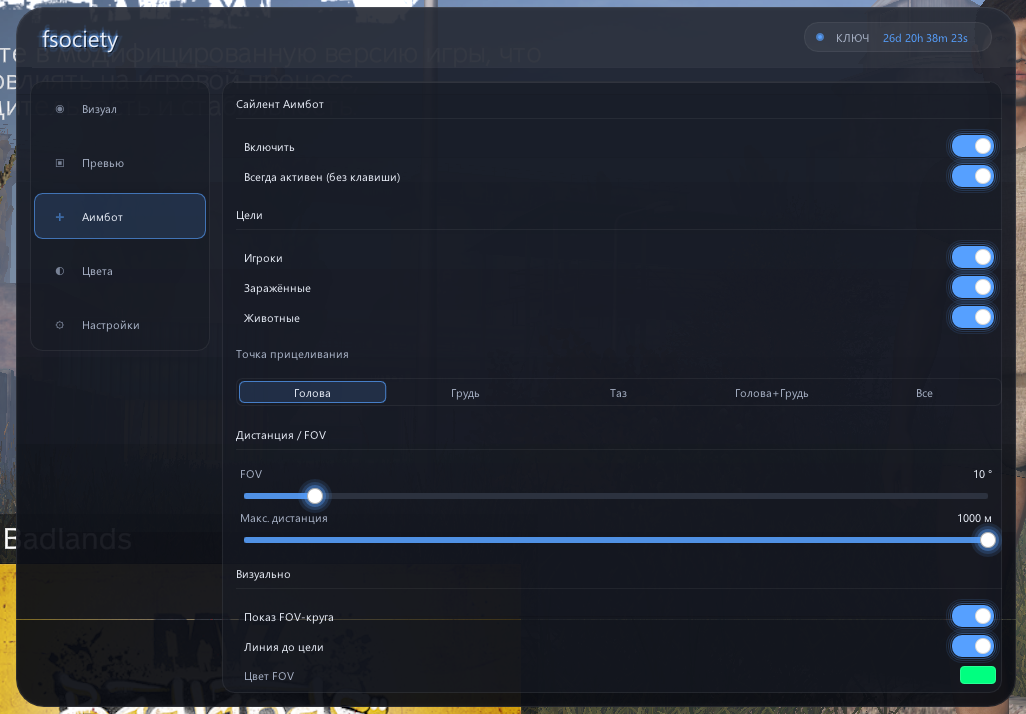Click the key timer 26d 20h 38m 23s

tap(925, 38)
